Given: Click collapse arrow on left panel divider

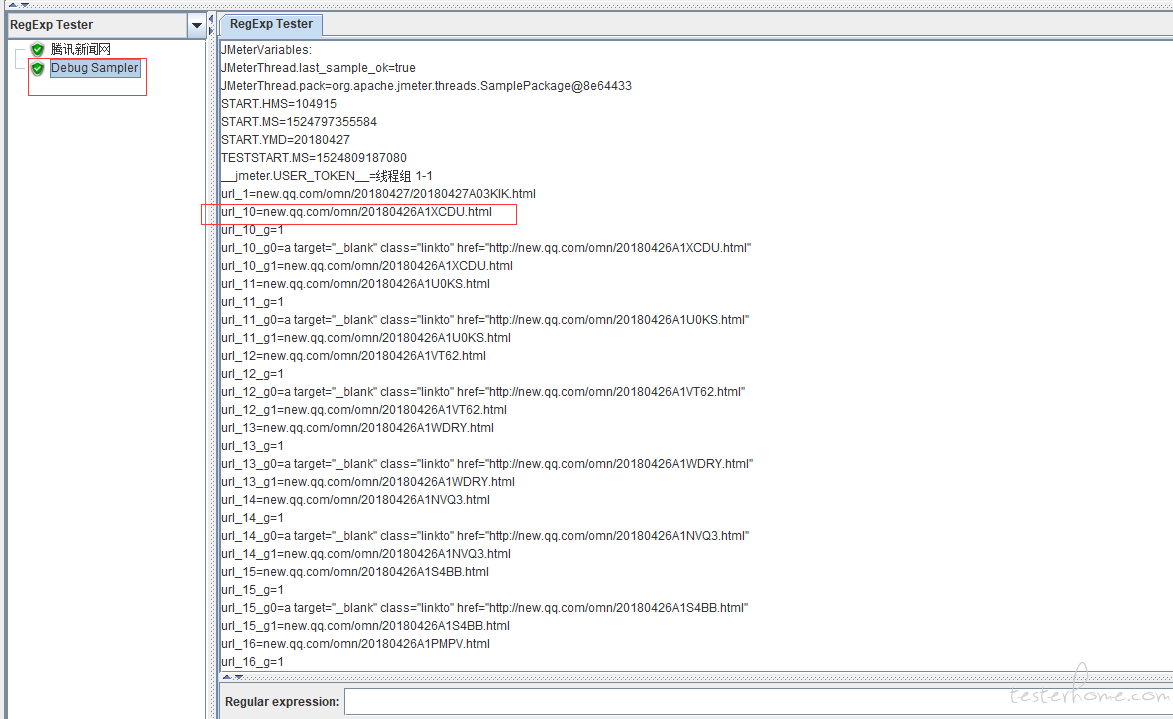Looking at the screenshot, I should 211,19.
